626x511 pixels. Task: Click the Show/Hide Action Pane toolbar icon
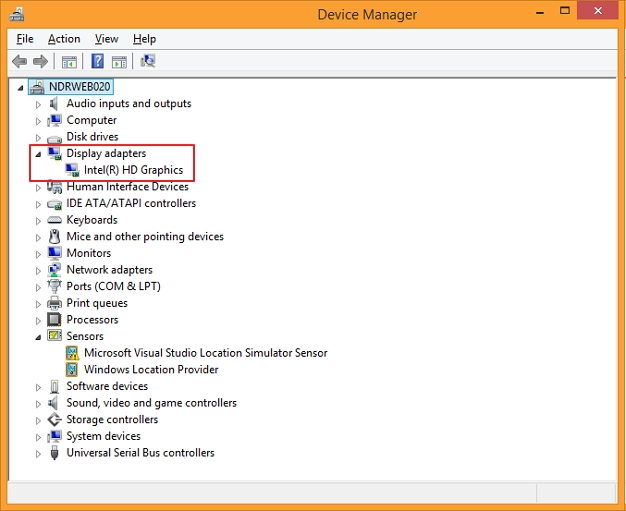118,61
